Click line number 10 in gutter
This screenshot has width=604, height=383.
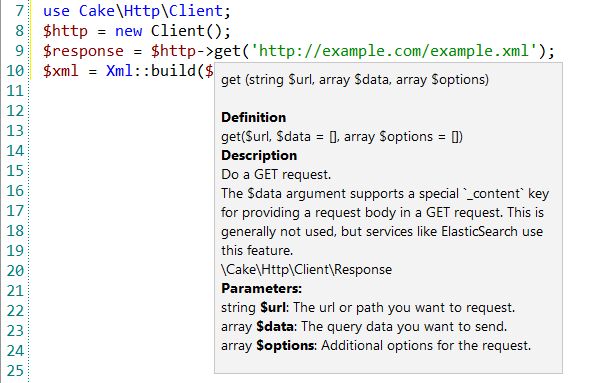click(x=15, y=71)
